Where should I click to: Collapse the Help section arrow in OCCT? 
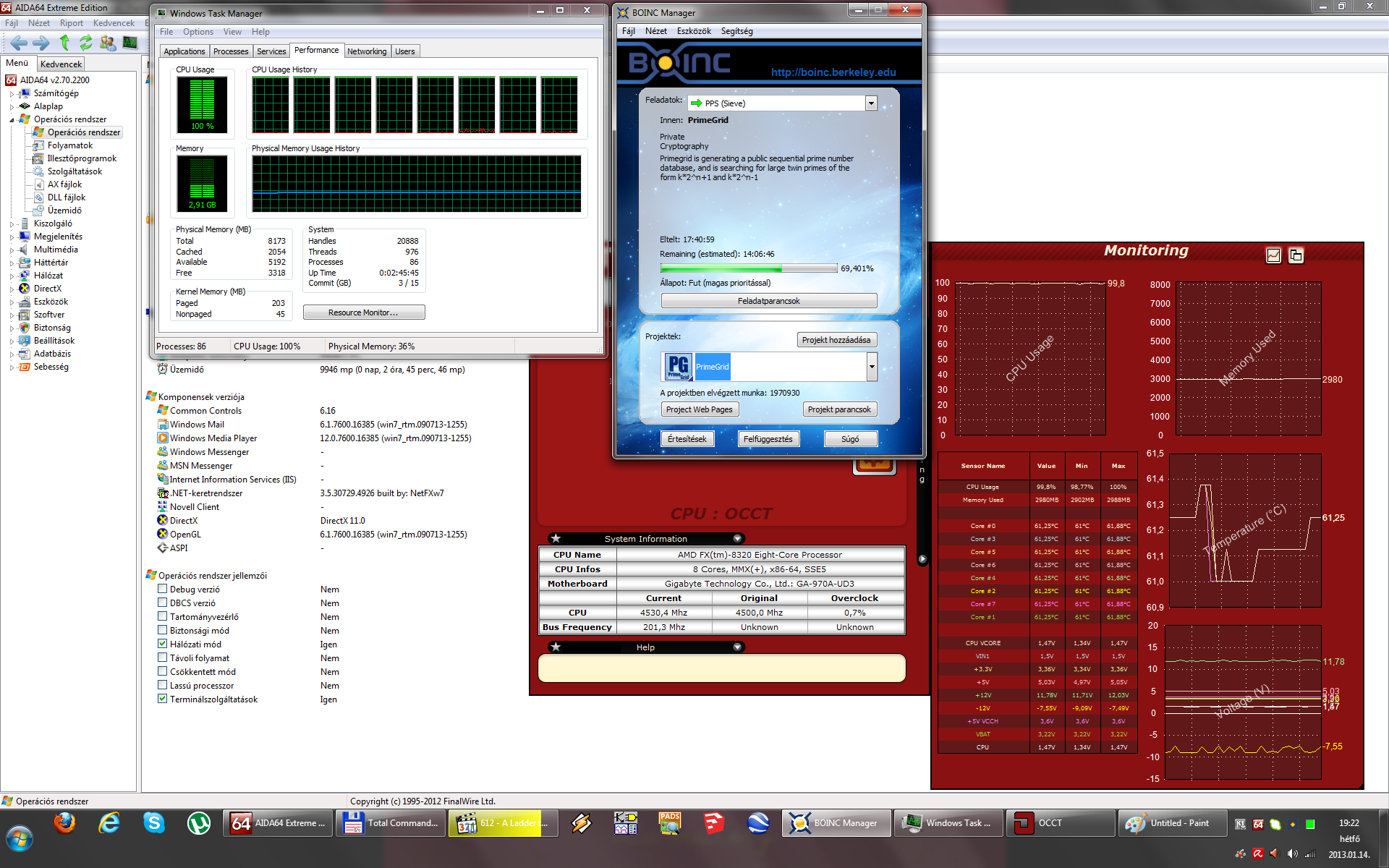[737, 647]
